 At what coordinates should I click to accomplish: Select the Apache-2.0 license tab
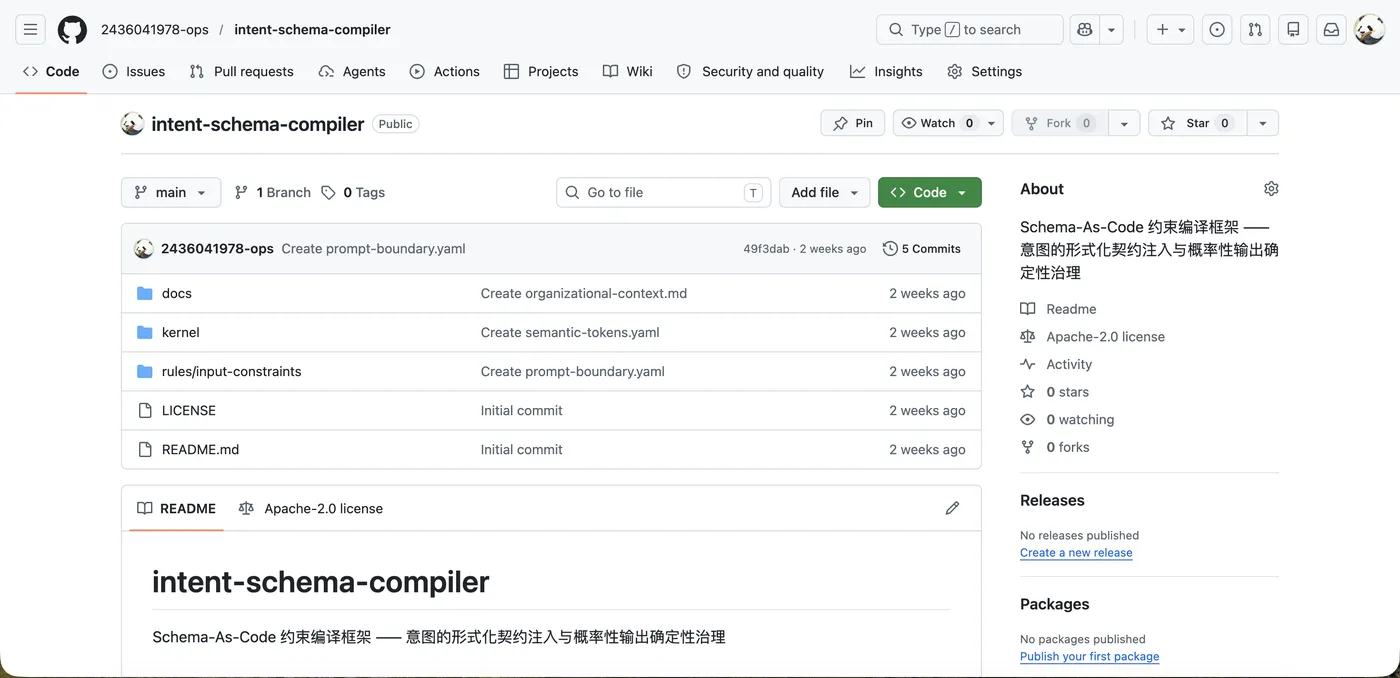coord(311,508)
